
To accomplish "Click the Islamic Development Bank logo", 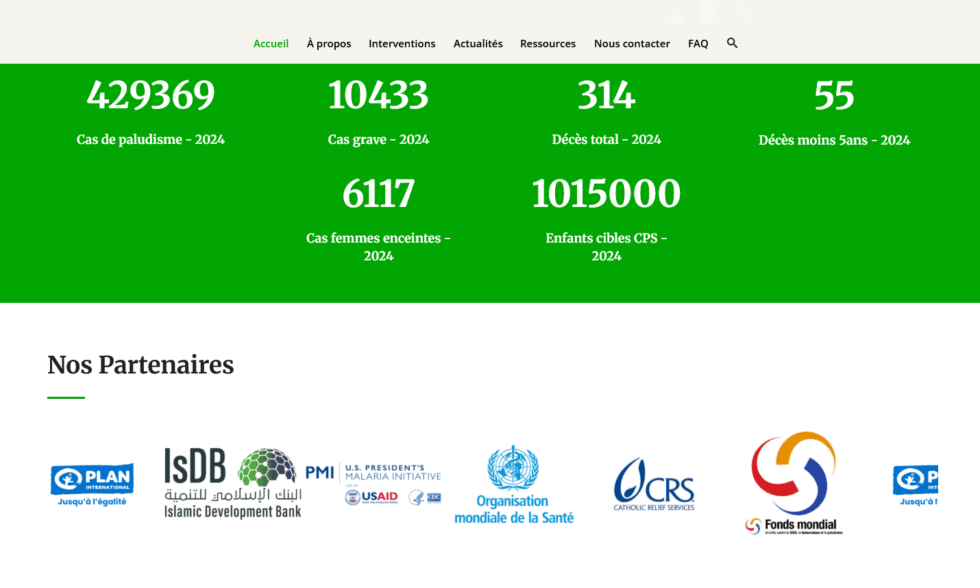I will 232,482.
